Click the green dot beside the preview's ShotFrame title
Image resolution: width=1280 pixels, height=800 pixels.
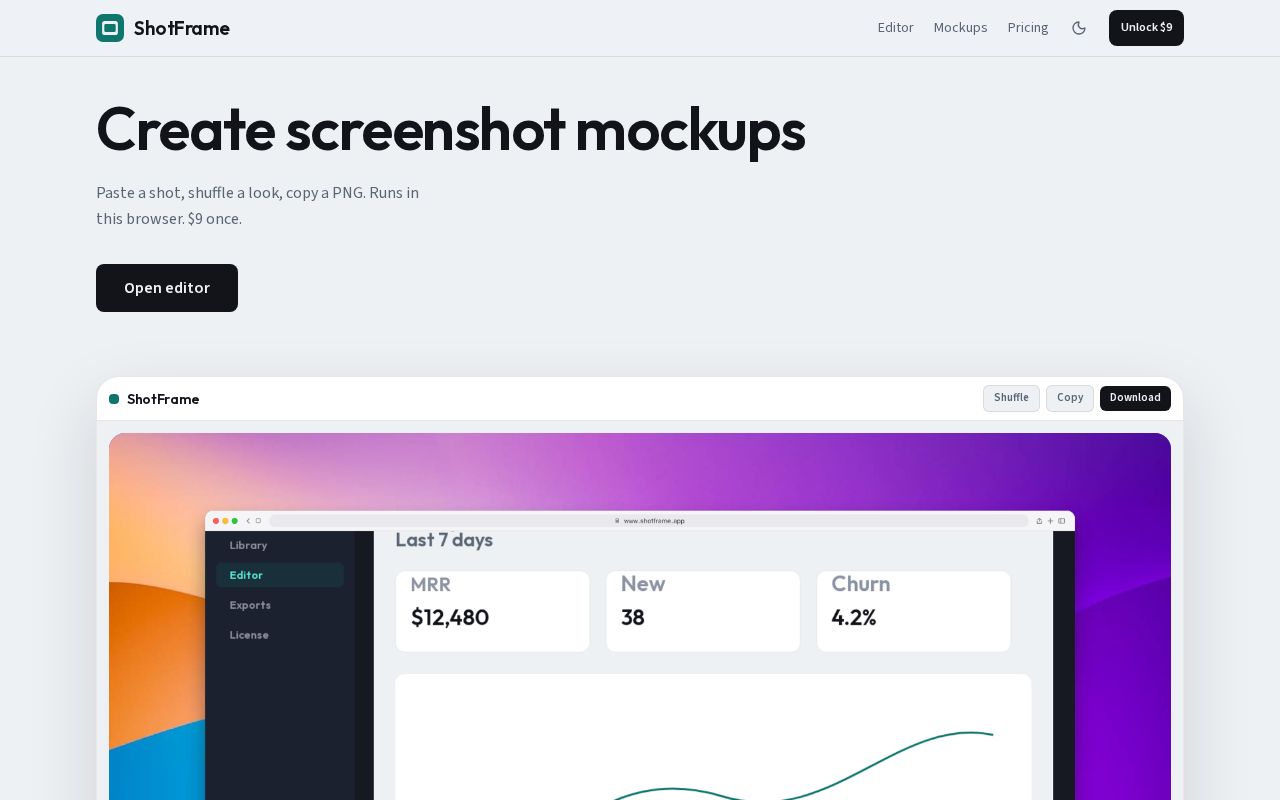114,399
